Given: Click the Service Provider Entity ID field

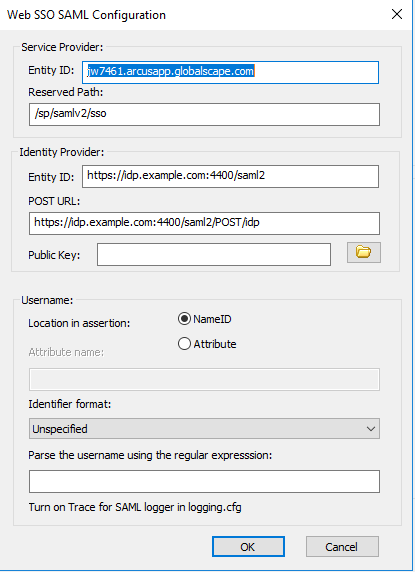Looking at the screenshot, I should [x=230, y=72].
